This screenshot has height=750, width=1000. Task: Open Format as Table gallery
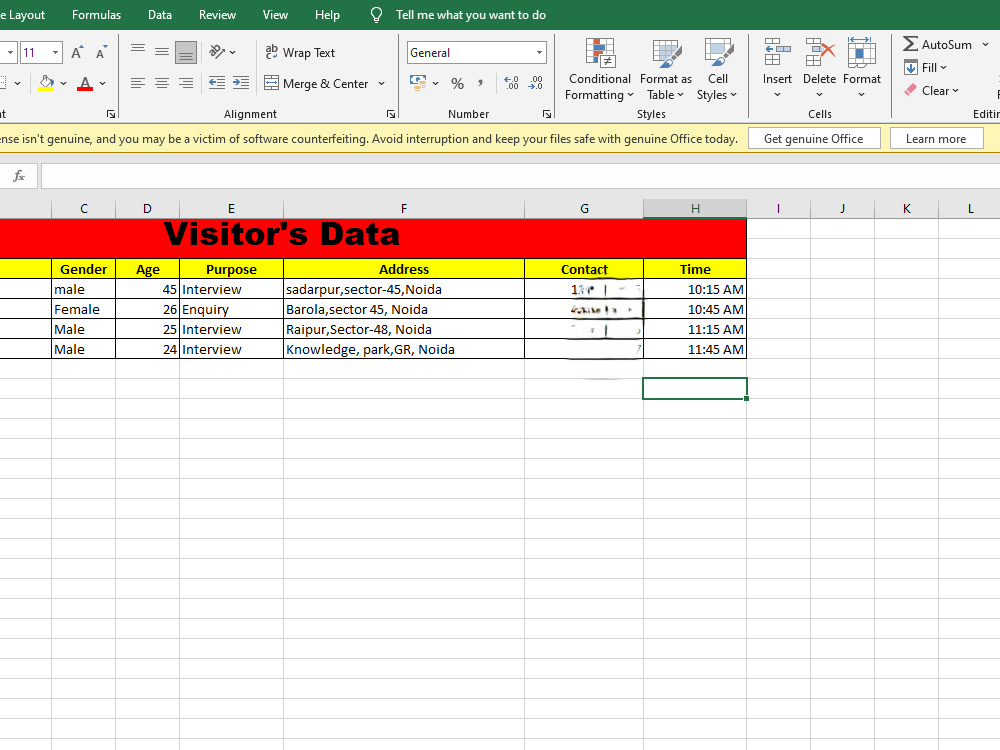pos(666,70)
